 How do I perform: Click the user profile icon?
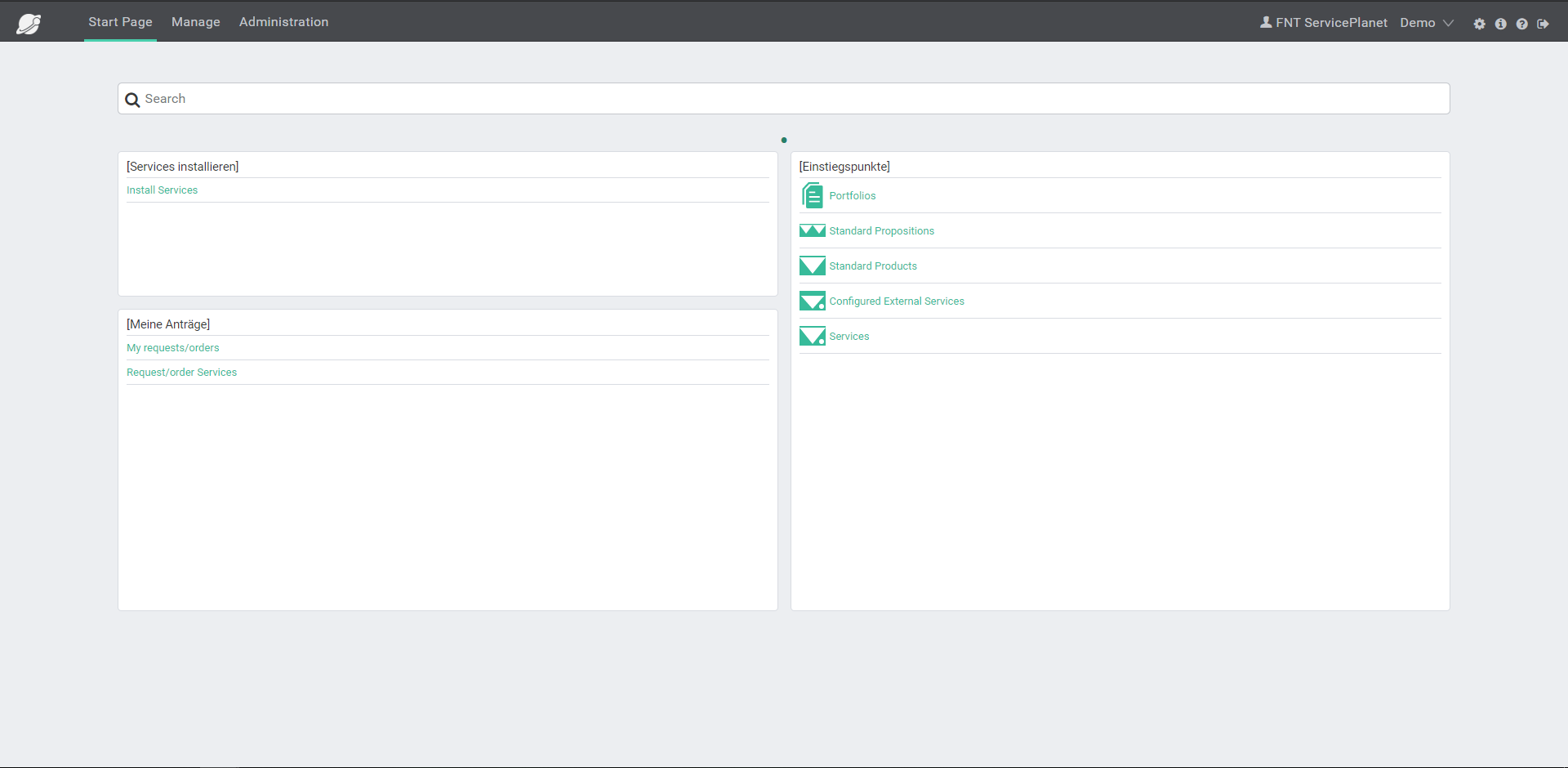point(1267,22)
